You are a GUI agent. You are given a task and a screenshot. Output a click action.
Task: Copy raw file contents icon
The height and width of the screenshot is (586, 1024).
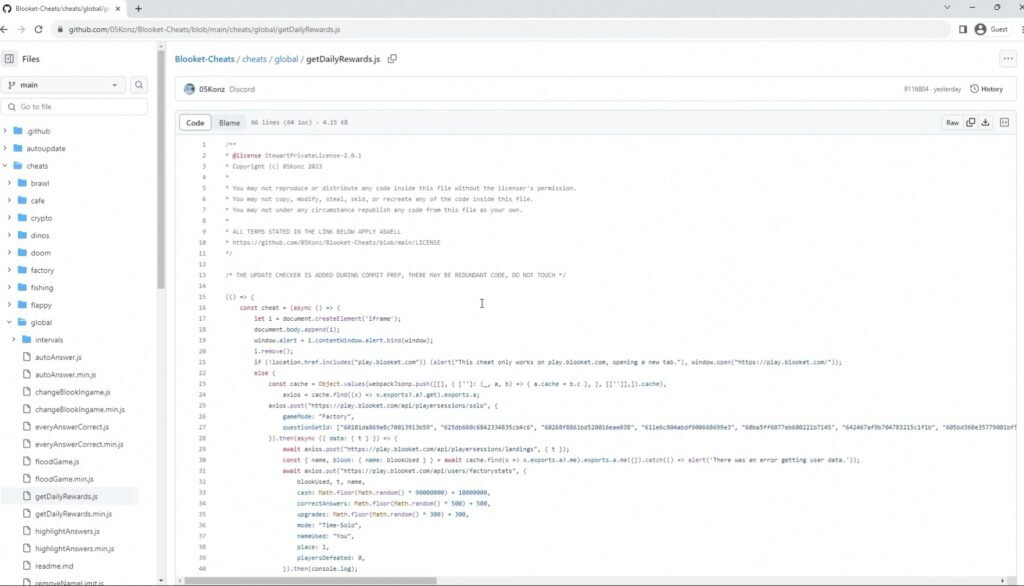tap(970, 122)
